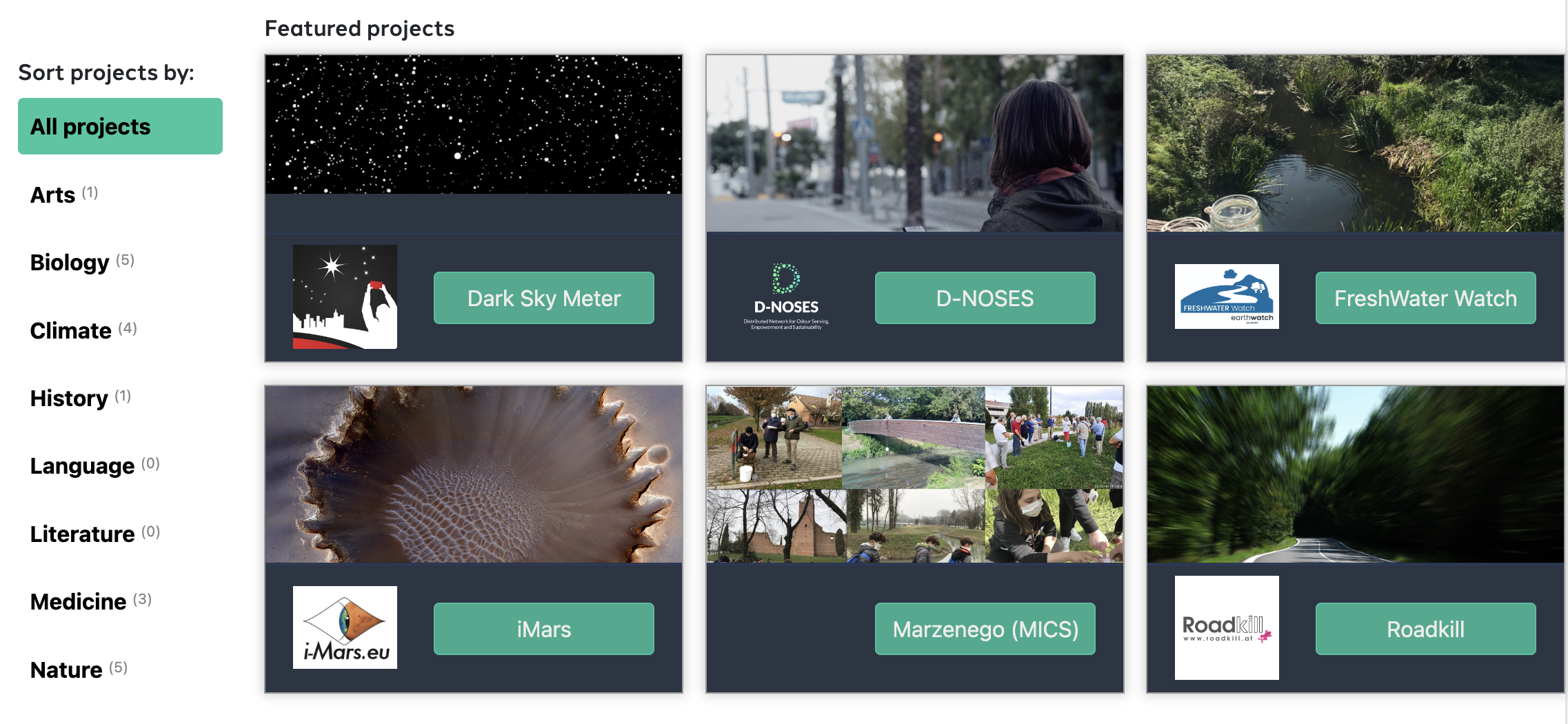Open the D-NOSES project button
This screenshot has height=724, width=1568.
[985, 298]
